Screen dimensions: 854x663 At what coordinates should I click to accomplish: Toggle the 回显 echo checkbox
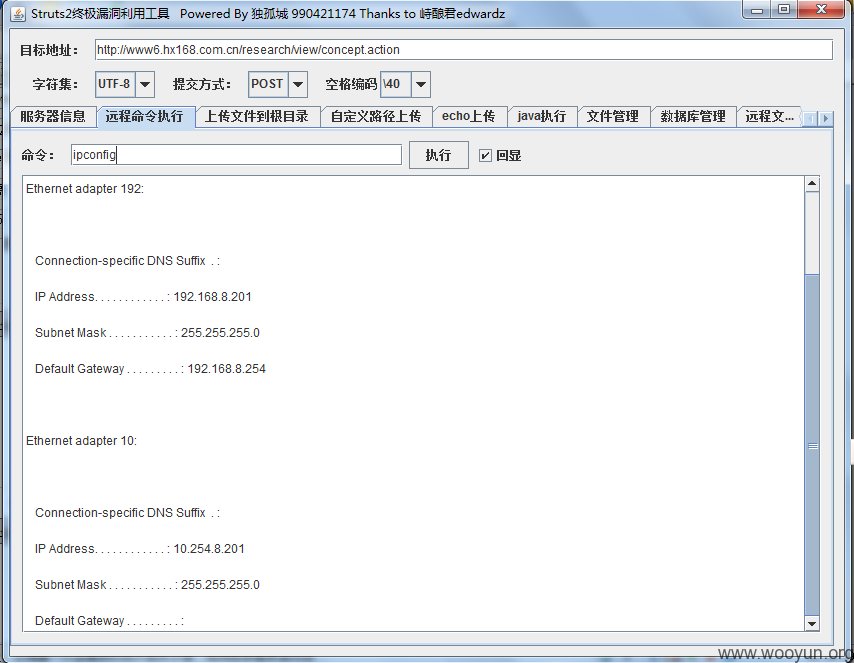click(x=485, y=156)
